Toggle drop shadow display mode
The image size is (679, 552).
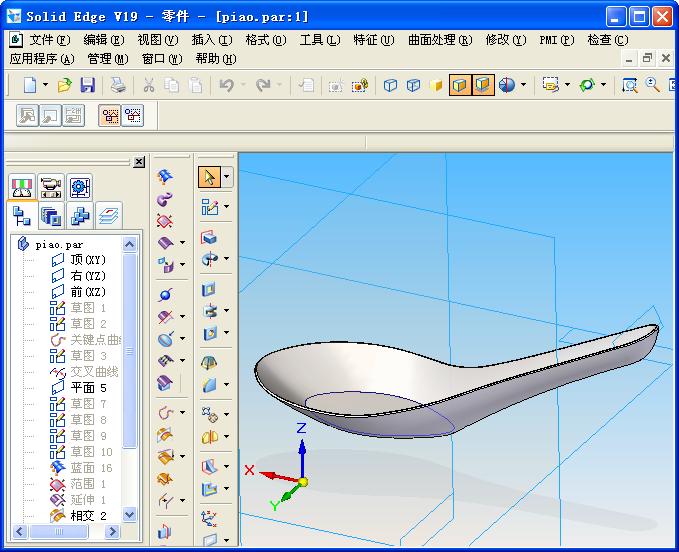(x=483, y=85)
